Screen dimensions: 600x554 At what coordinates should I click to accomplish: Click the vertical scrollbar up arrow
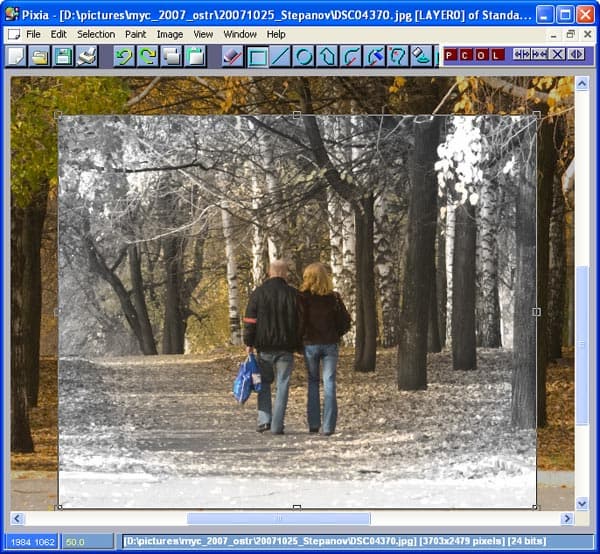click(582, 83)
